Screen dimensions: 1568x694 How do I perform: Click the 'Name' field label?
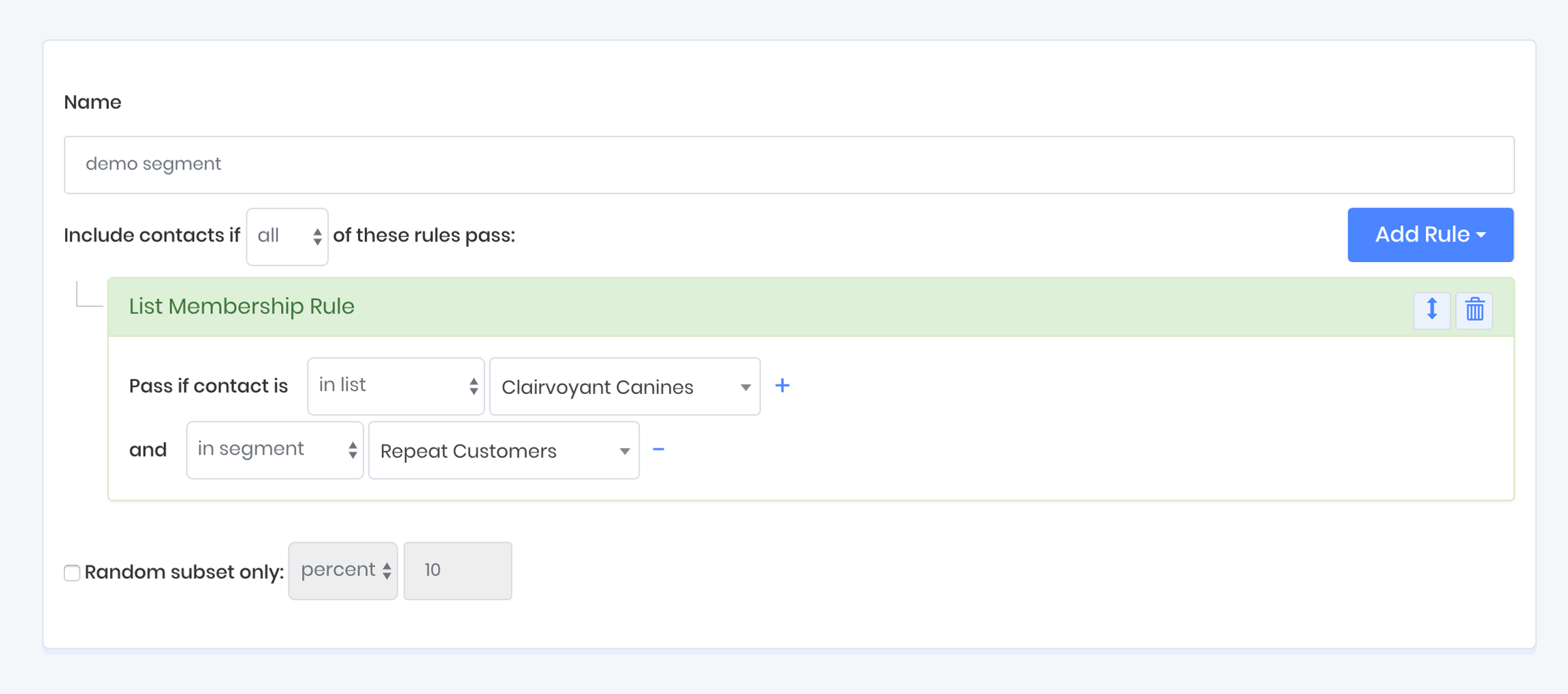coord(93,102)
